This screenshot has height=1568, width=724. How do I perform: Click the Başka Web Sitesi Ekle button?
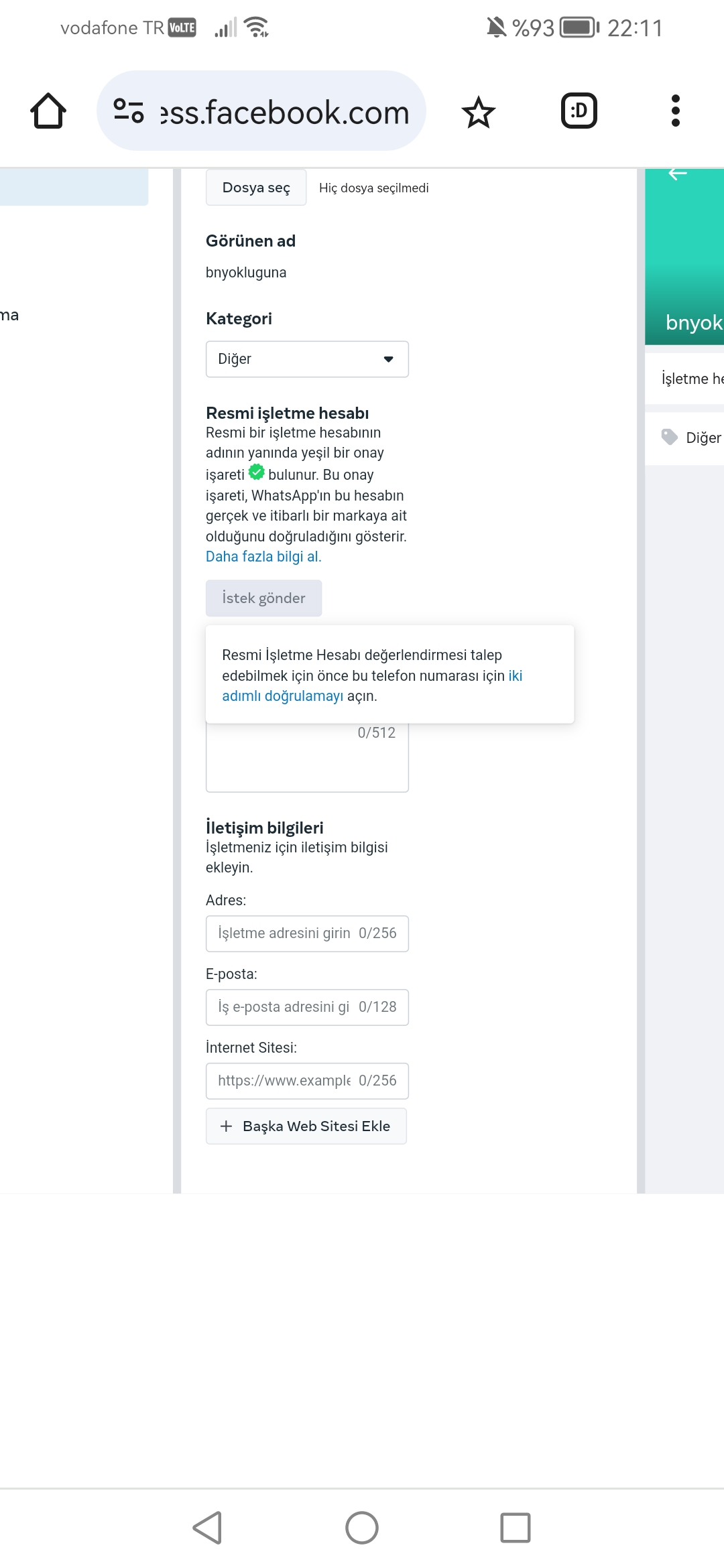(306, 1126)
